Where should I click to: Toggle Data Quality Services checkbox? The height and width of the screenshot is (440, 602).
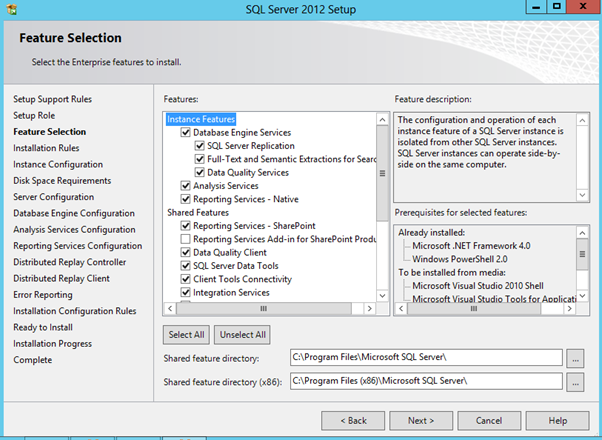[200, 172]
